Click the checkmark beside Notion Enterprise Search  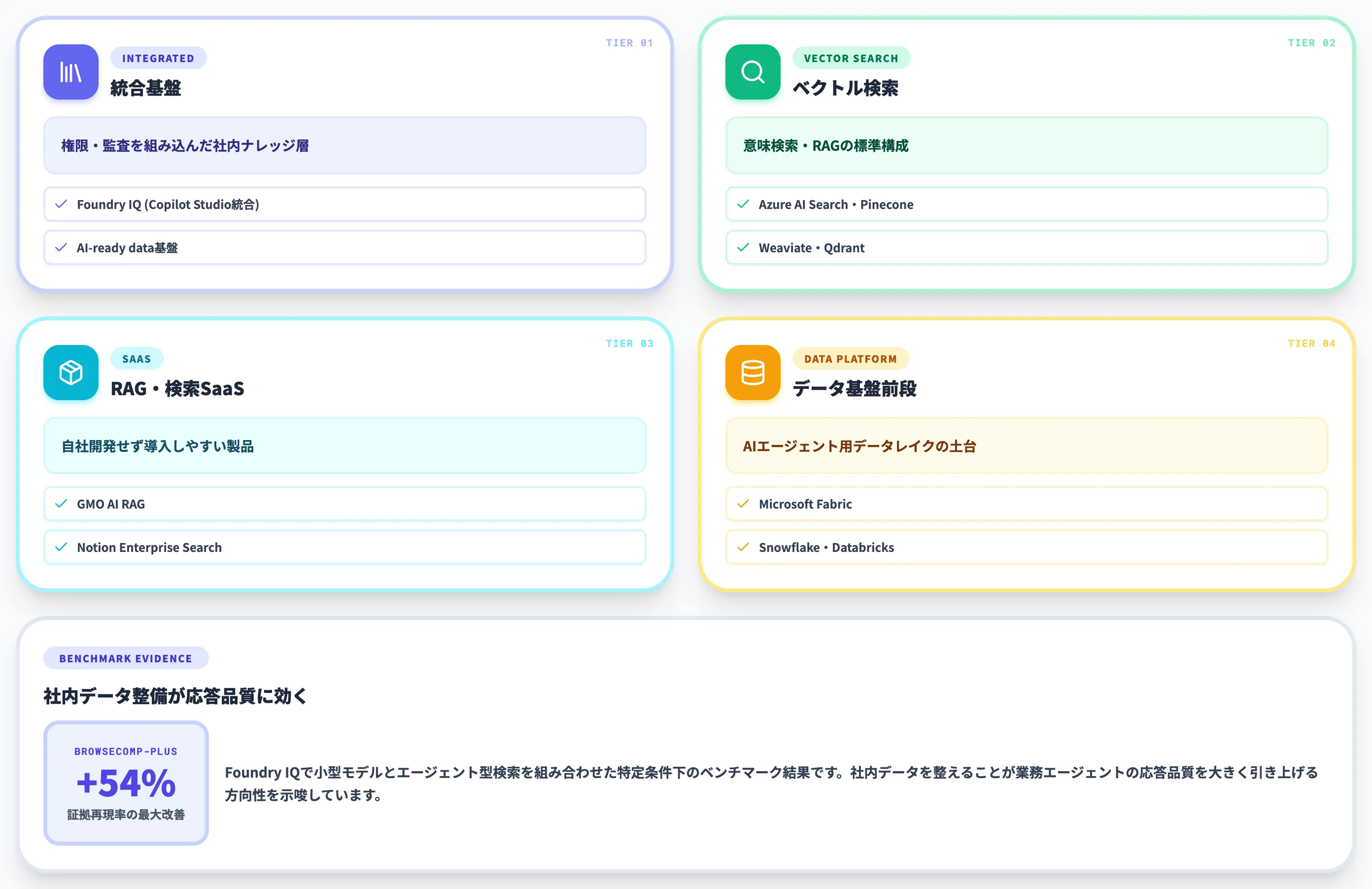(x=61, y=547)
